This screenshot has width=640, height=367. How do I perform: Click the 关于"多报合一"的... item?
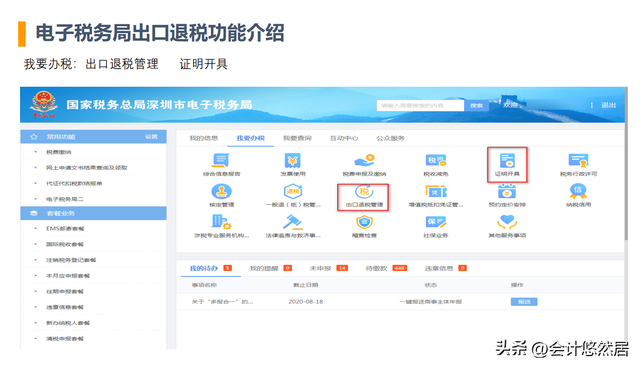pyautogui.click(x=222, y=302)
